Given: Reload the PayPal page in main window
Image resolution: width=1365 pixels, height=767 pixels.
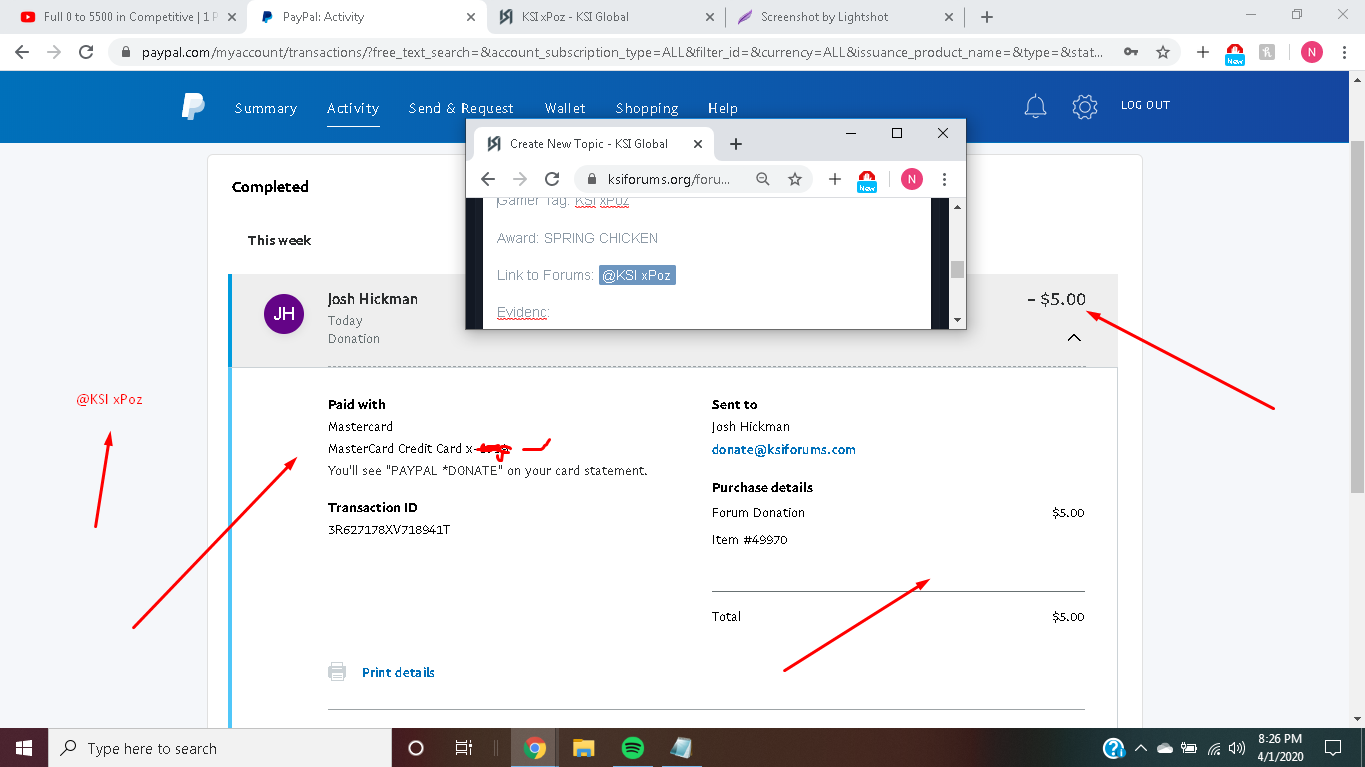Looking at the screenshot, I should 86,52.
